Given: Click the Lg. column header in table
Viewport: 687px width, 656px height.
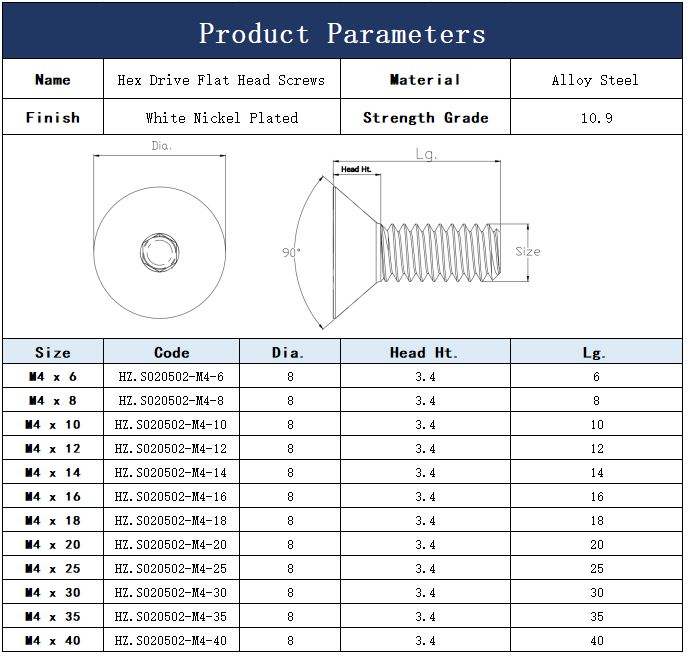Looking at the screenshot, I should [595, 352].
